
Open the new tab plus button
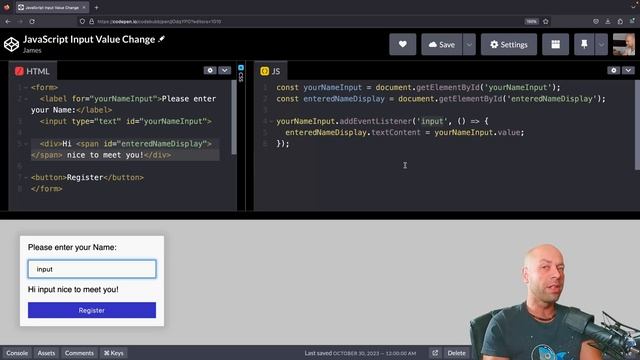coord(96,7)
